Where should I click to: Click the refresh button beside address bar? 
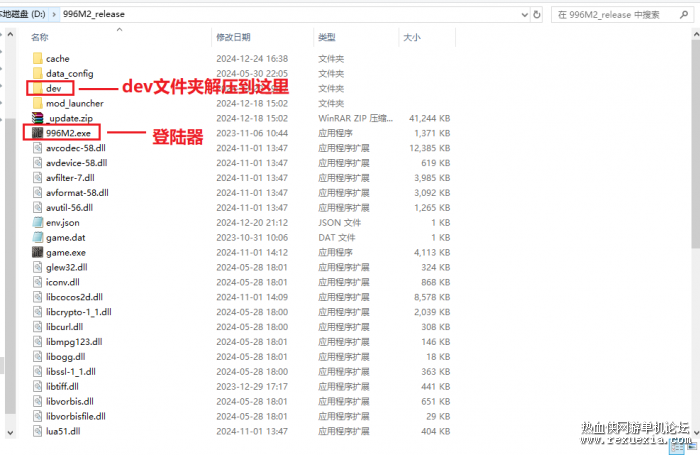(x=537, y=14)
